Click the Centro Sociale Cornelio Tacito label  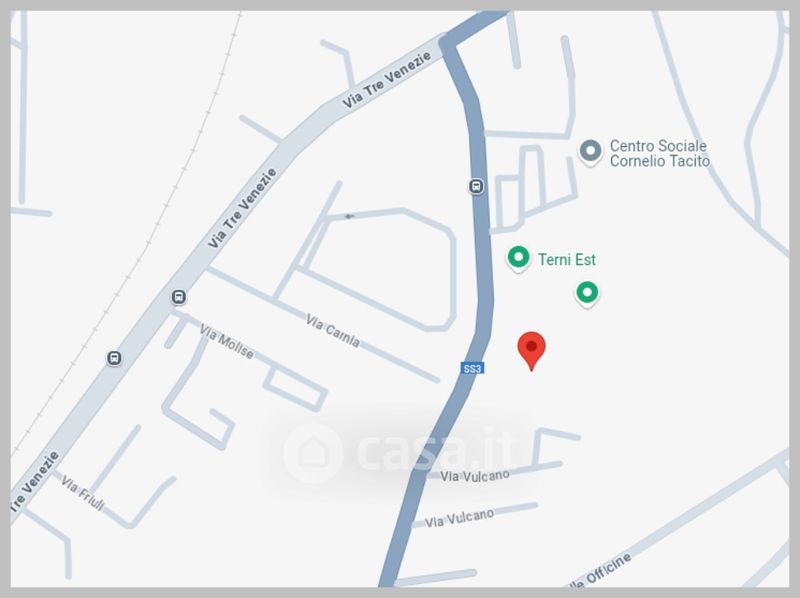(660, 154)
